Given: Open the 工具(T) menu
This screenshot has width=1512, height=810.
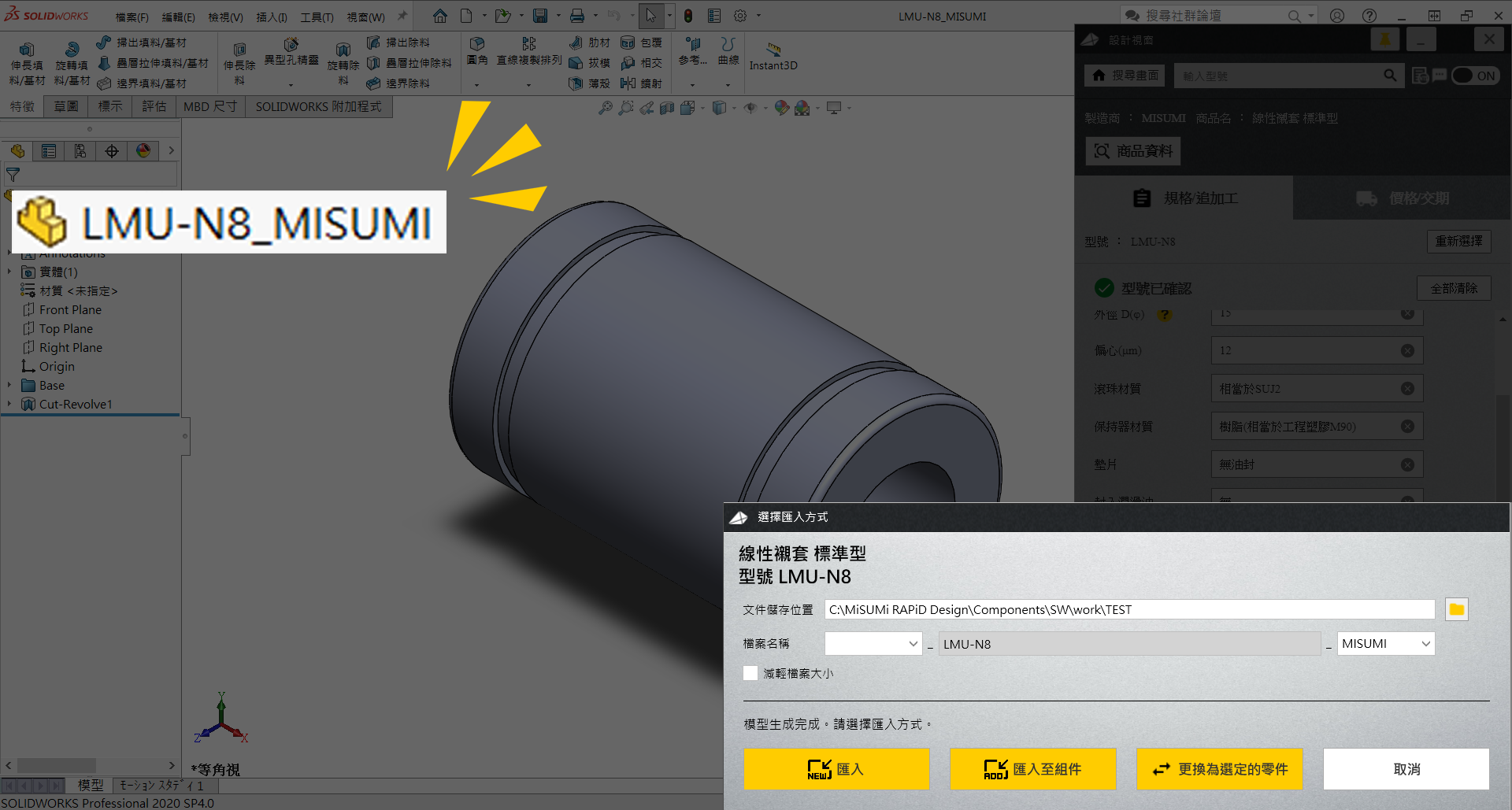Looking at the screenshot, I should (317, 17).
